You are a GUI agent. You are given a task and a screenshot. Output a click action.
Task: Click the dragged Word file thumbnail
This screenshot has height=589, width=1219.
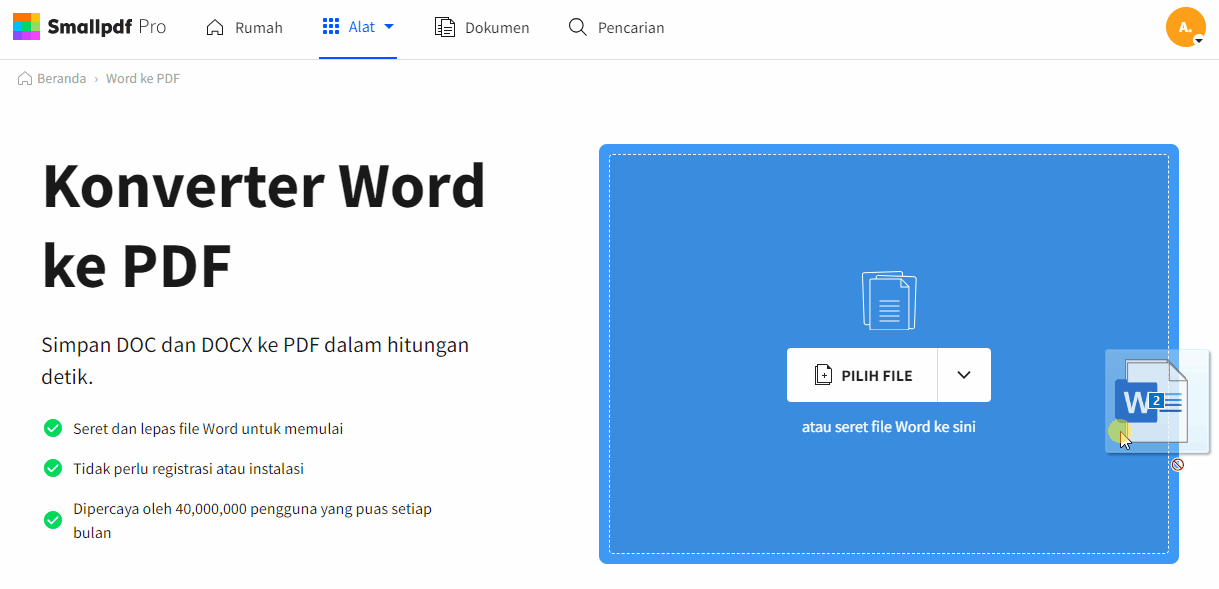[x=1157, y=401]
